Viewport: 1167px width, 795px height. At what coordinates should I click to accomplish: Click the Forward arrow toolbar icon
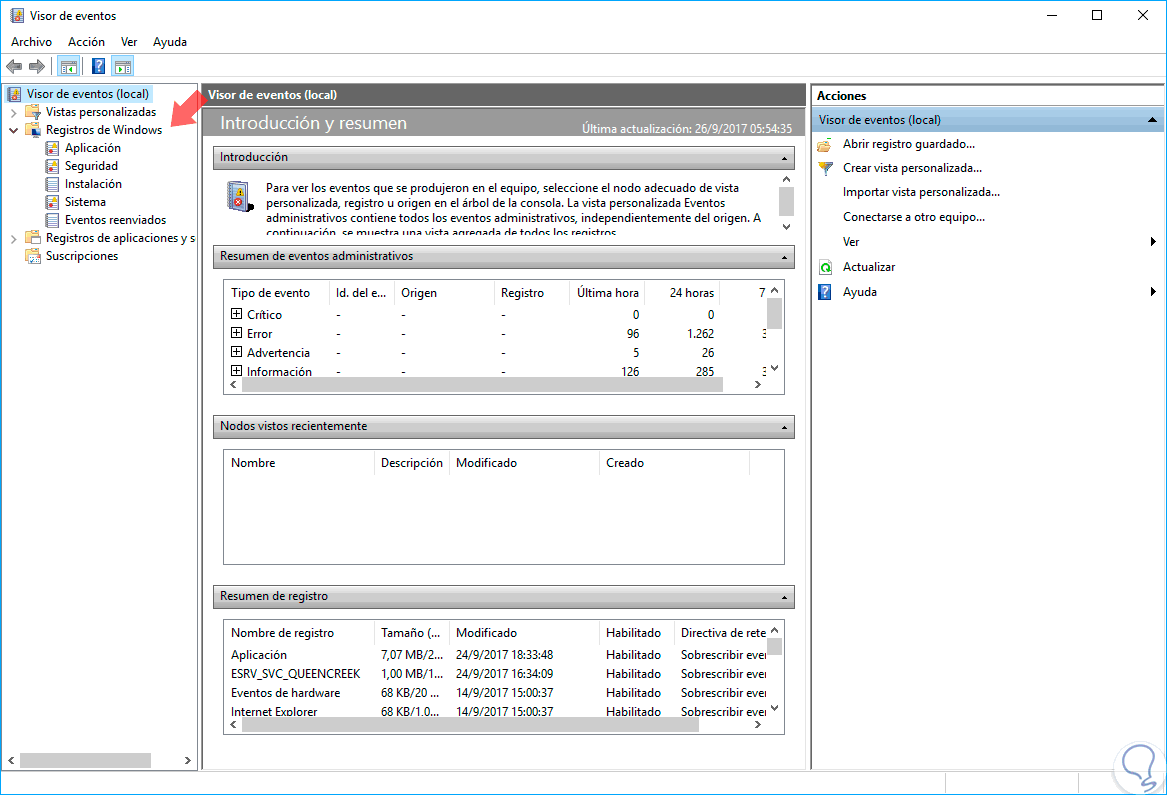pyautogui.click(x=36, y=67)
